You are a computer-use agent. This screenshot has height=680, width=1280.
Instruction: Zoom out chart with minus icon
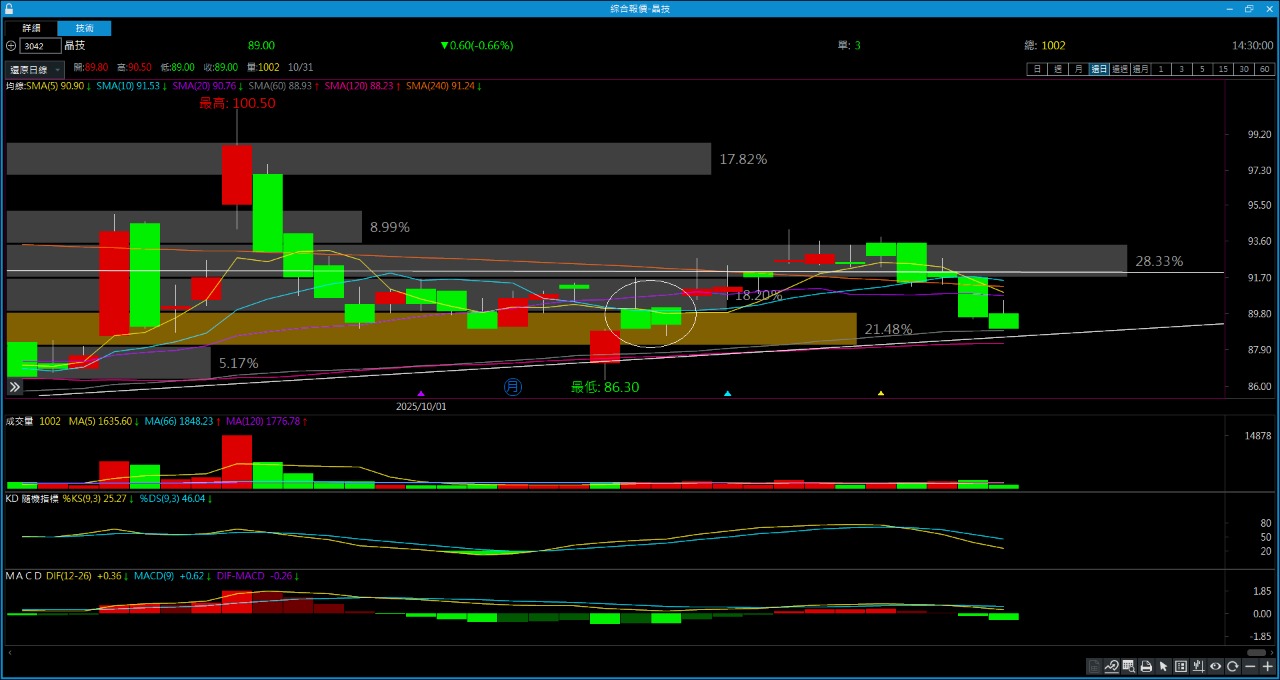coord(1250,666)
